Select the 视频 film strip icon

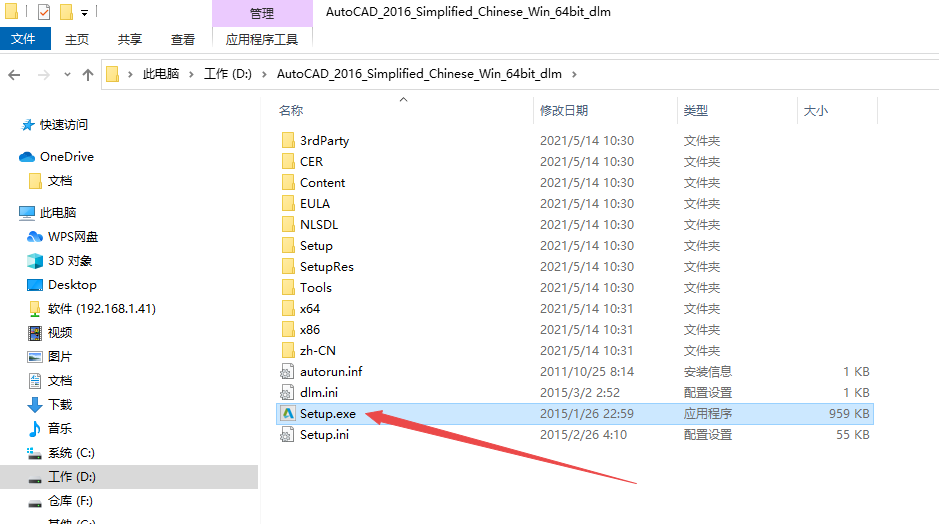(35, 333)
